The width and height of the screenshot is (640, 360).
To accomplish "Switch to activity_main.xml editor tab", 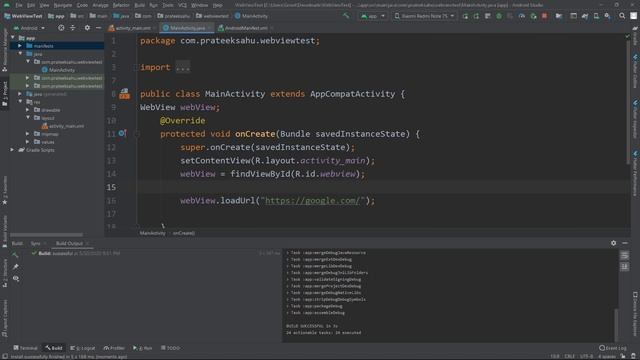I will point(133,28).
